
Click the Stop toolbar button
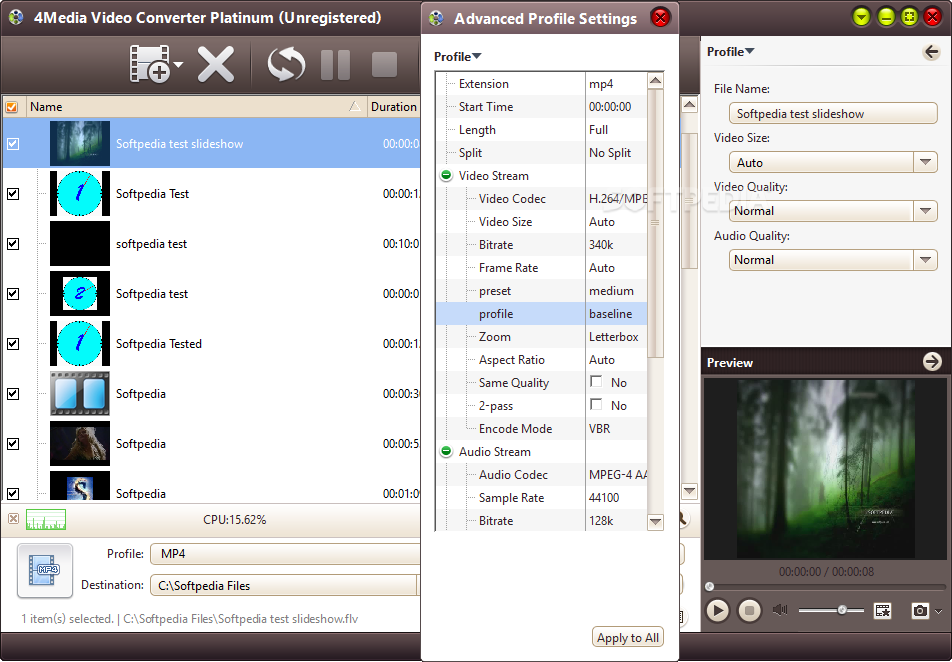click(x=384, y=64)
